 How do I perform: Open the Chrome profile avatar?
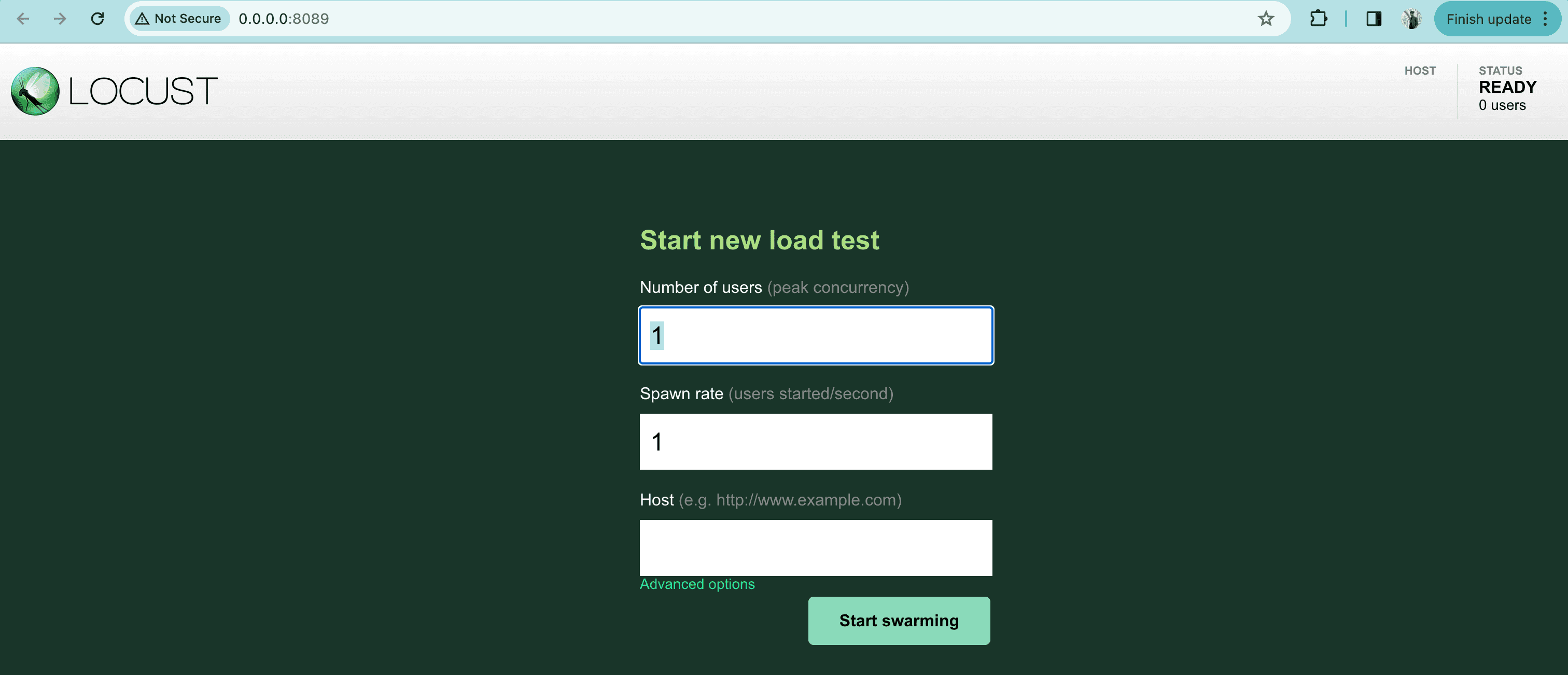click(1411, 19)
